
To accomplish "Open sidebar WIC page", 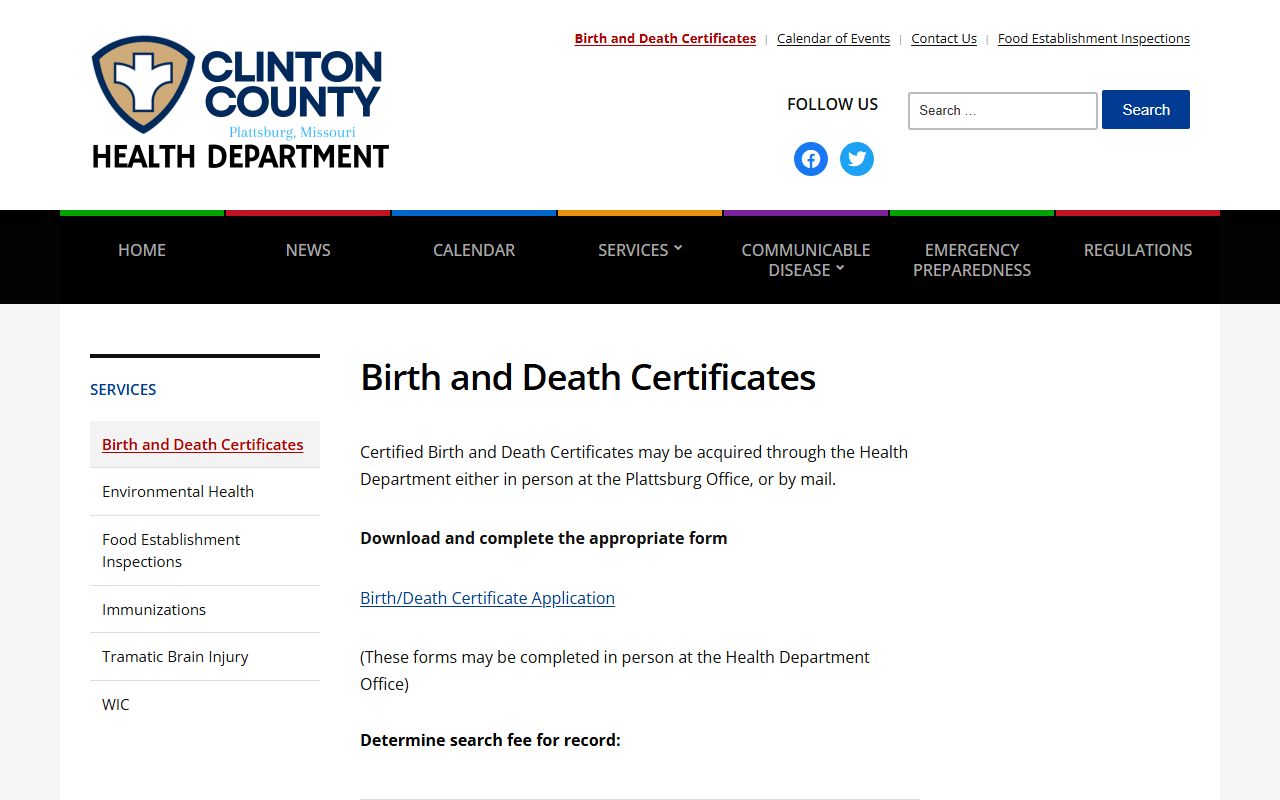I will (x=116, y=705).
